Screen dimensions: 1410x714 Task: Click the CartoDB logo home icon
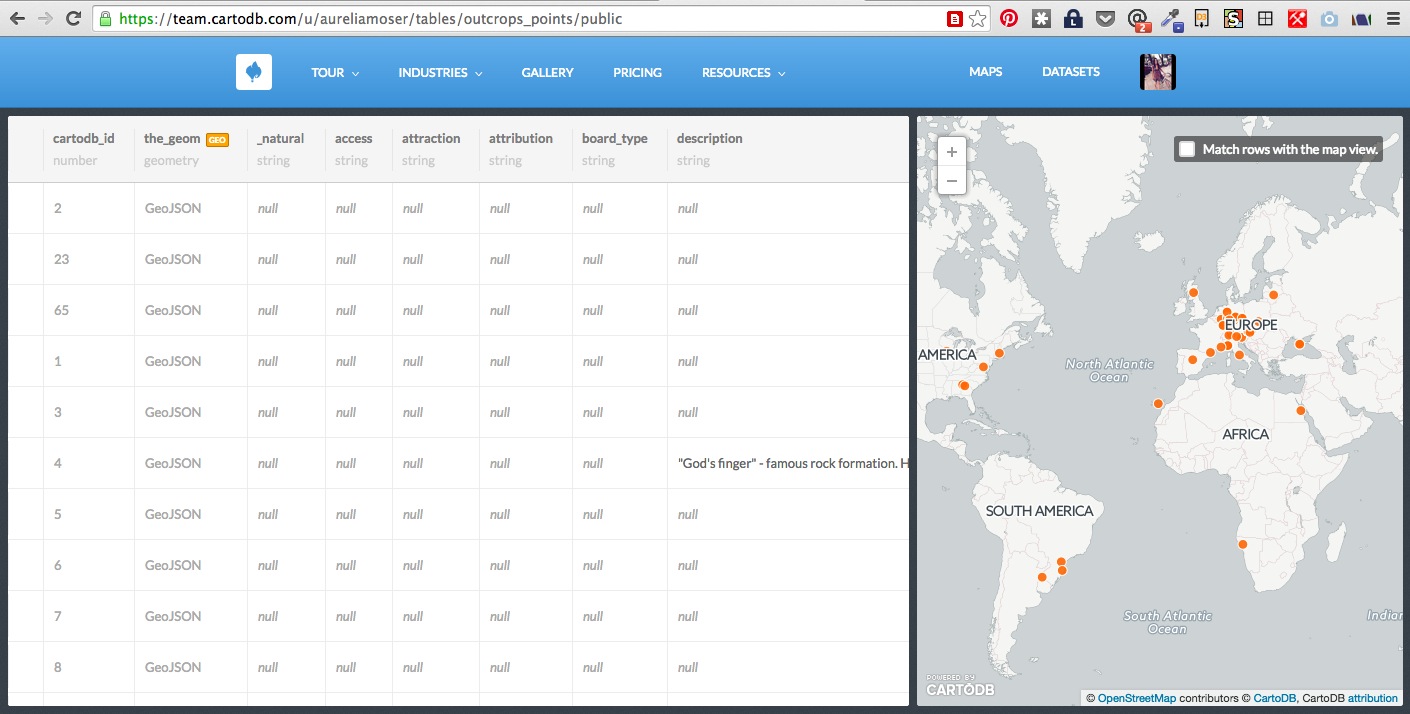pyautogui.click(x=254, y=72)
